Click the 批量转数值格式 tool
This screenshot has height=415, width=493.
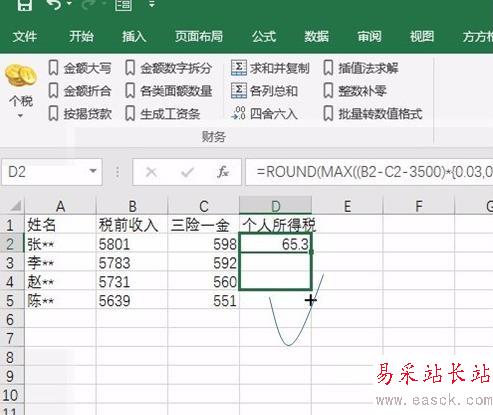(373, 114)
